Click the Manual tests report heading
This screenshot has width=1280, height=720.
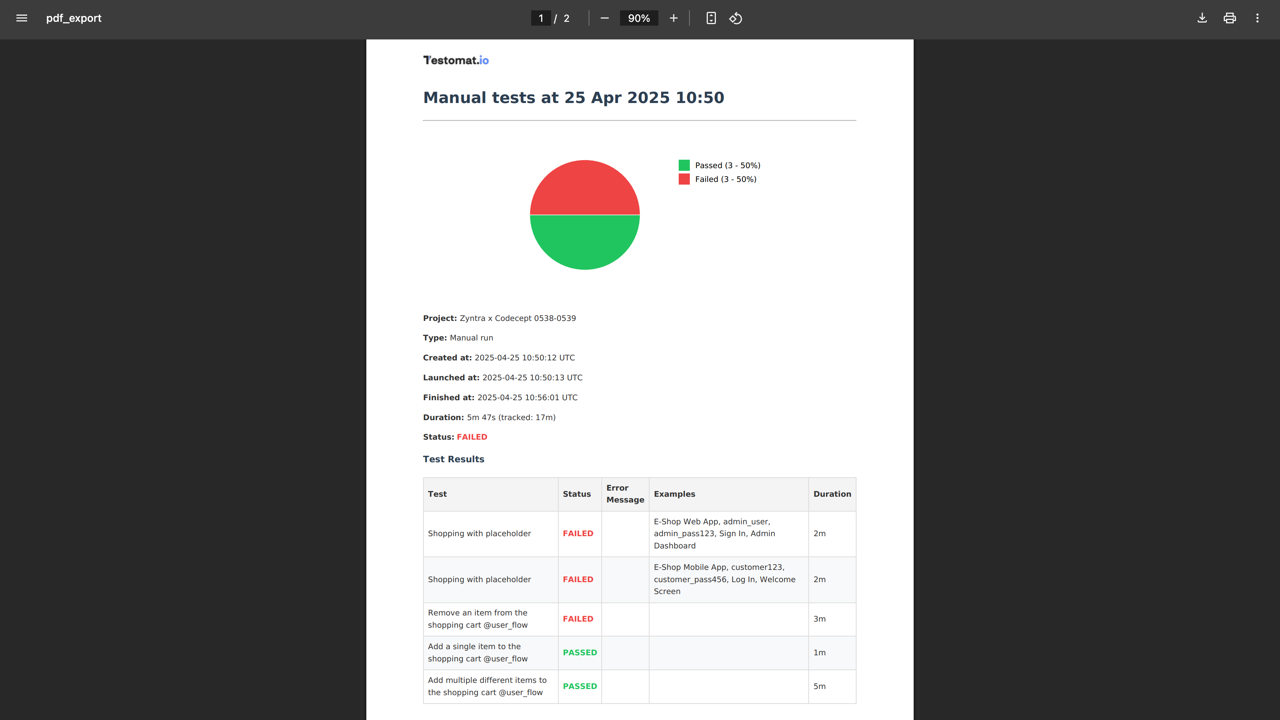(574, 97)
